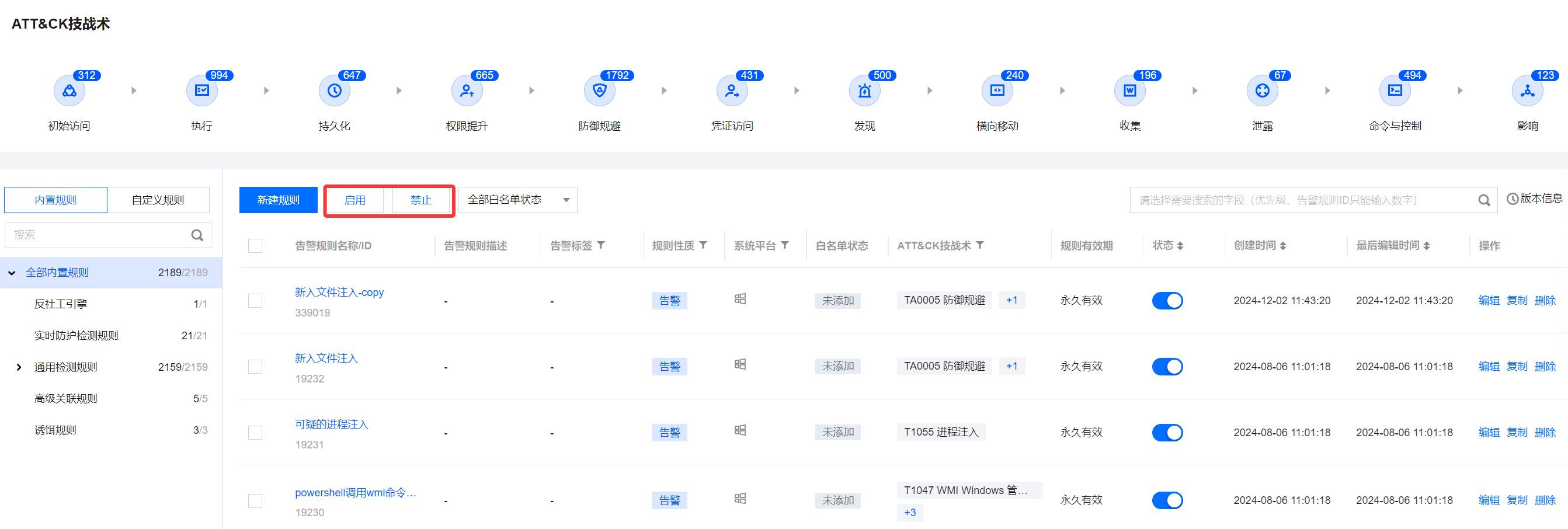Toggle status switch for rule 339019
The height and width of the screenshot is (529, 1568).
pos(1167,301)
